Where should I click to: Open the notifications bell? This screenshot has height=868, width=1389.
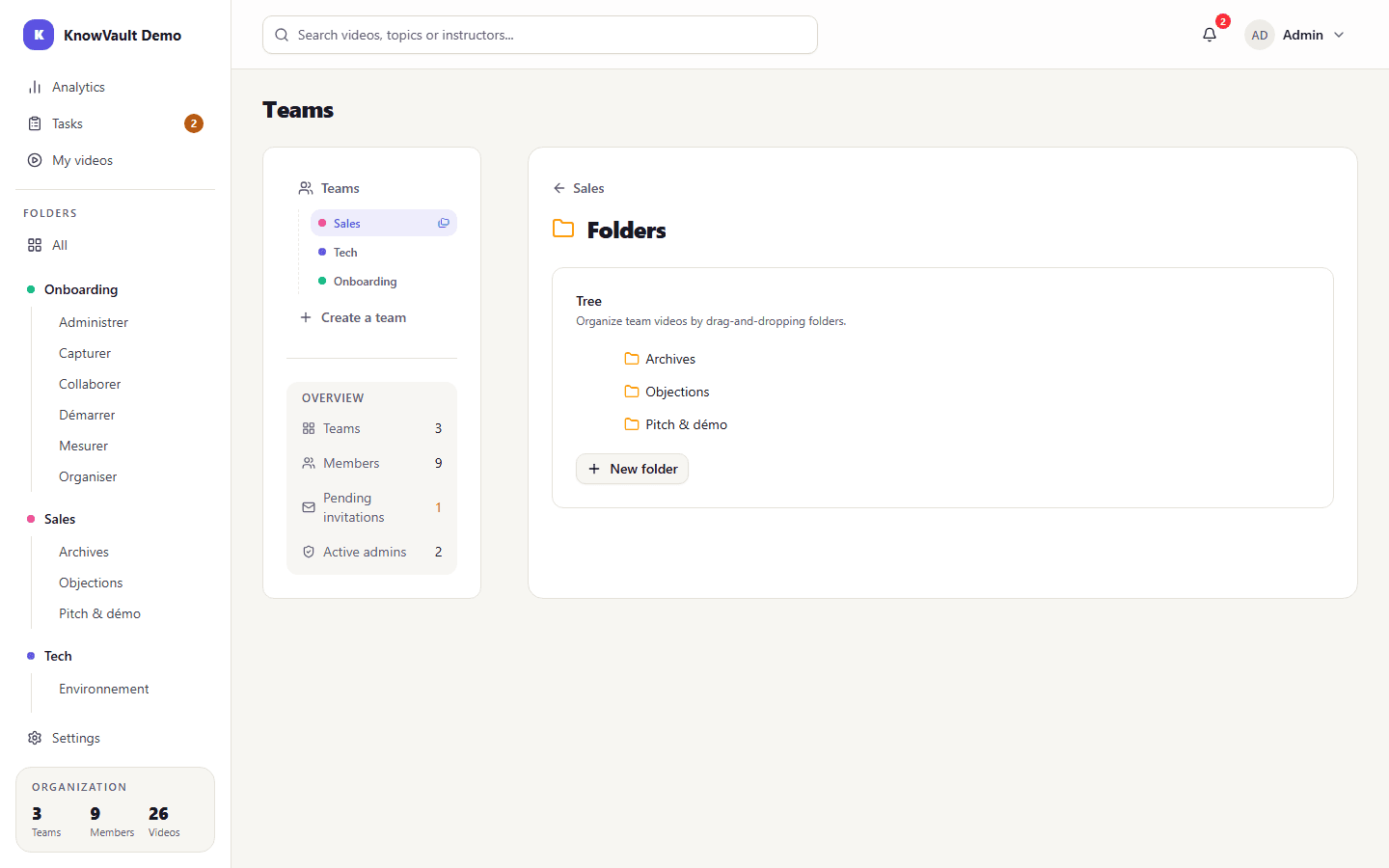pos(1210,35)
